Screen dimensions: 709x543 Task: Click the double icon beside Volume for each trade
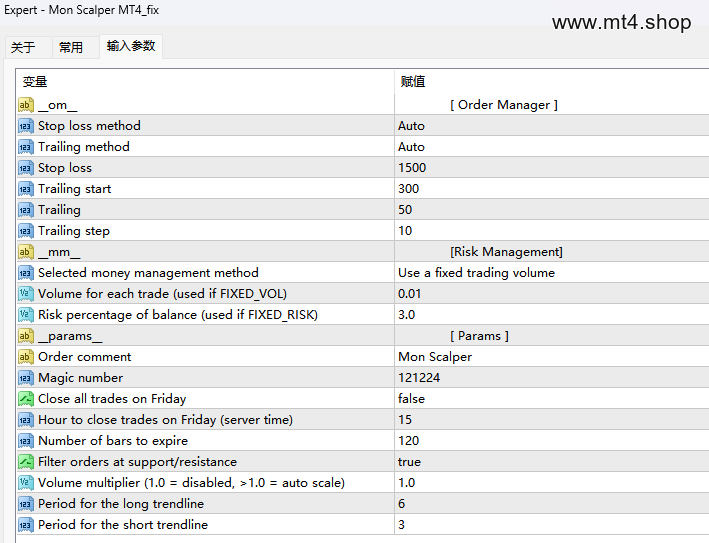click(x=26, y=294)
